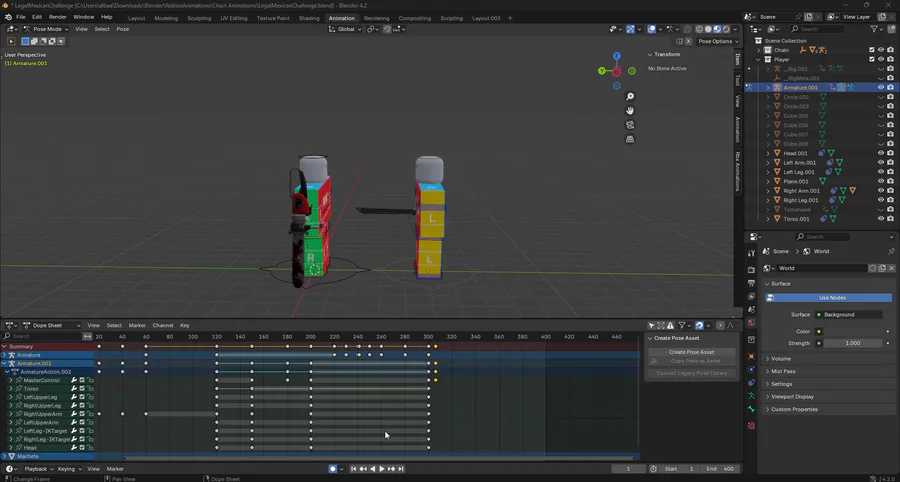Click the zoom magnifier icon in viewport
The height and width of the screenshot is (482, 900).
pos(630,97)
